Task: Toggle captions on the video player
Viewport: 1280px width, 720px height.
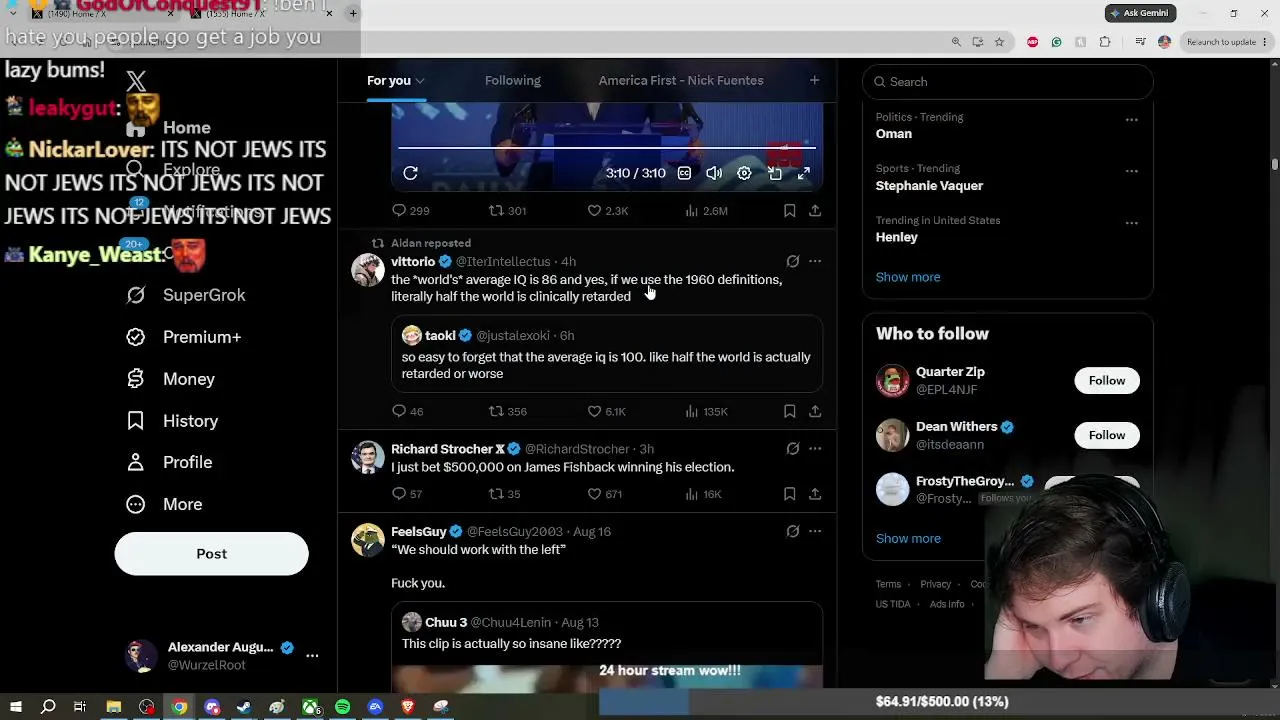Action: (684, 173)
